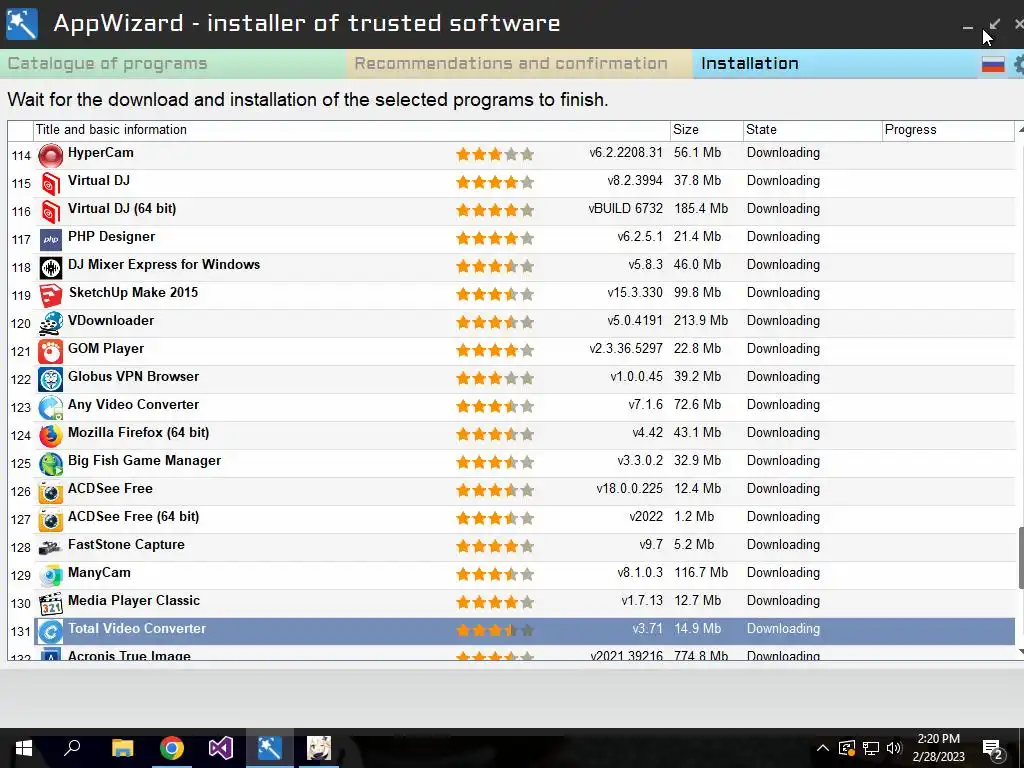Click the Big Fish Game Manager icon
Viewport: 1024px width, 768px height.
[x=50, y=464]
